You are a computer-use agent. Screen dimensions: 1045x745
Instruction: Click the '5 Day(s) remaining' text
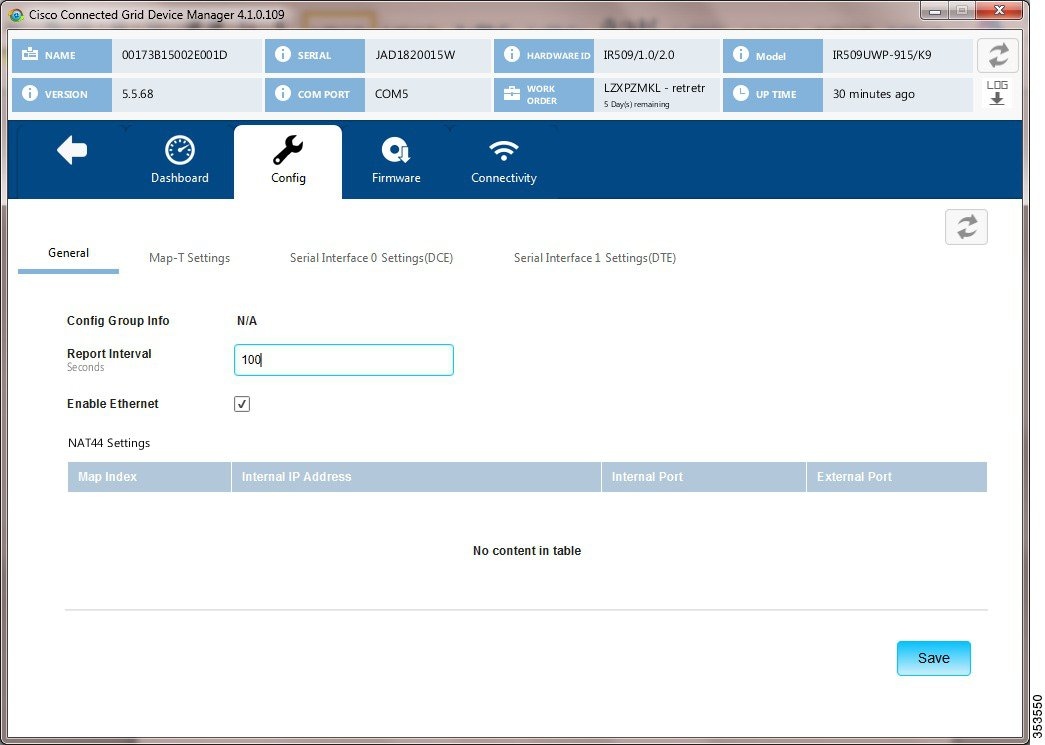[x=636, y=105]
